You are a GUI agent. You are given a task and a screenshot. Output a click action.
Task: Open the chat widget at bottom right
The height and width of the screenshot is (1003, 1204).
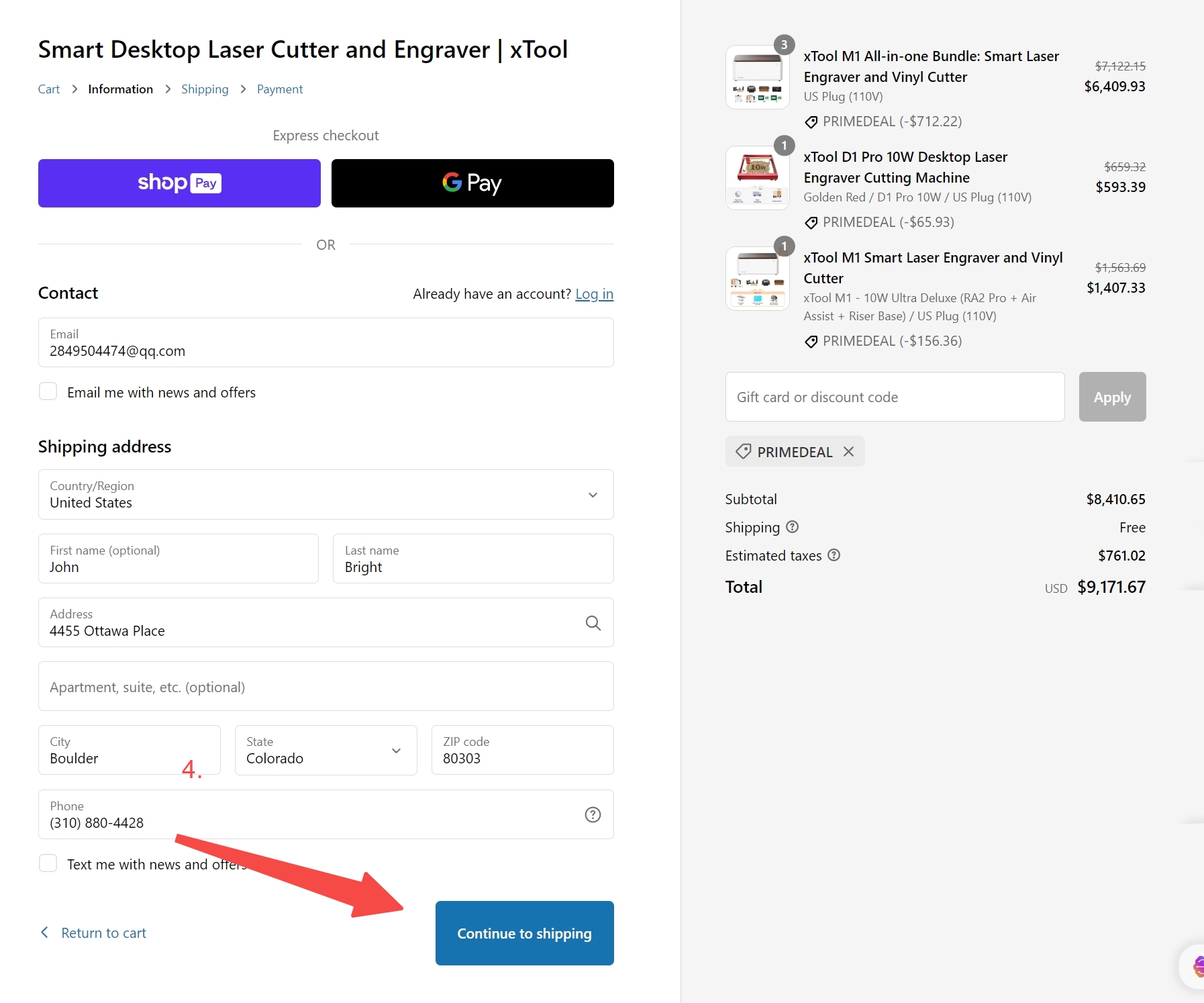coord(1193,967)
